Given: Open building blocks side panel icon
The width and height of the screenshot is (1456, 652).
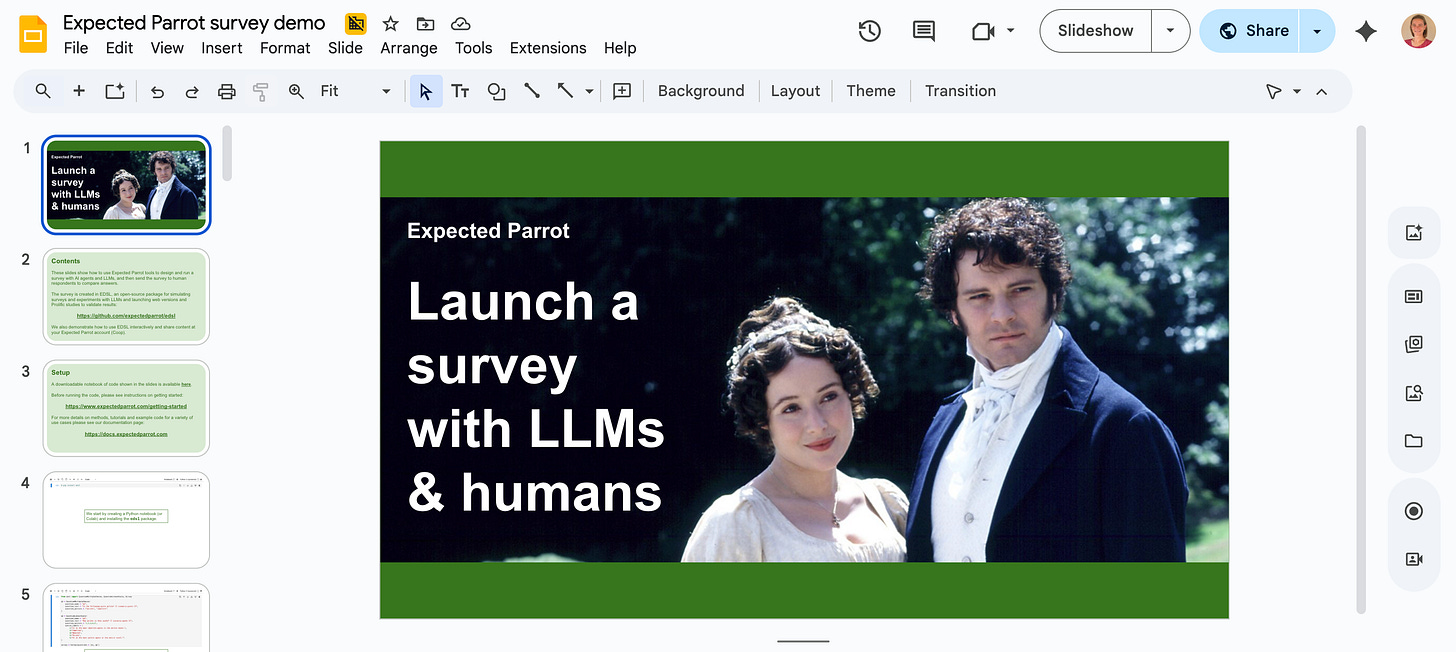Looking at the screenshot, I should [x=1414, y=345].
